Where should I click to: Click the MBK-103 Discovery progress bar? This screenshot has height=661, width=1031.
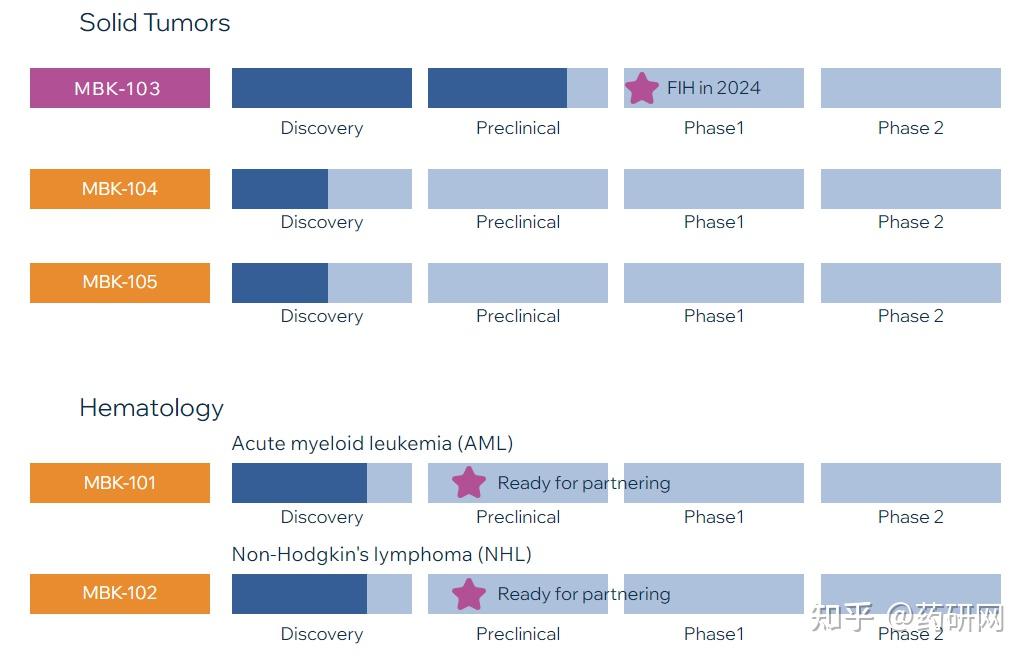coord(321,88)
